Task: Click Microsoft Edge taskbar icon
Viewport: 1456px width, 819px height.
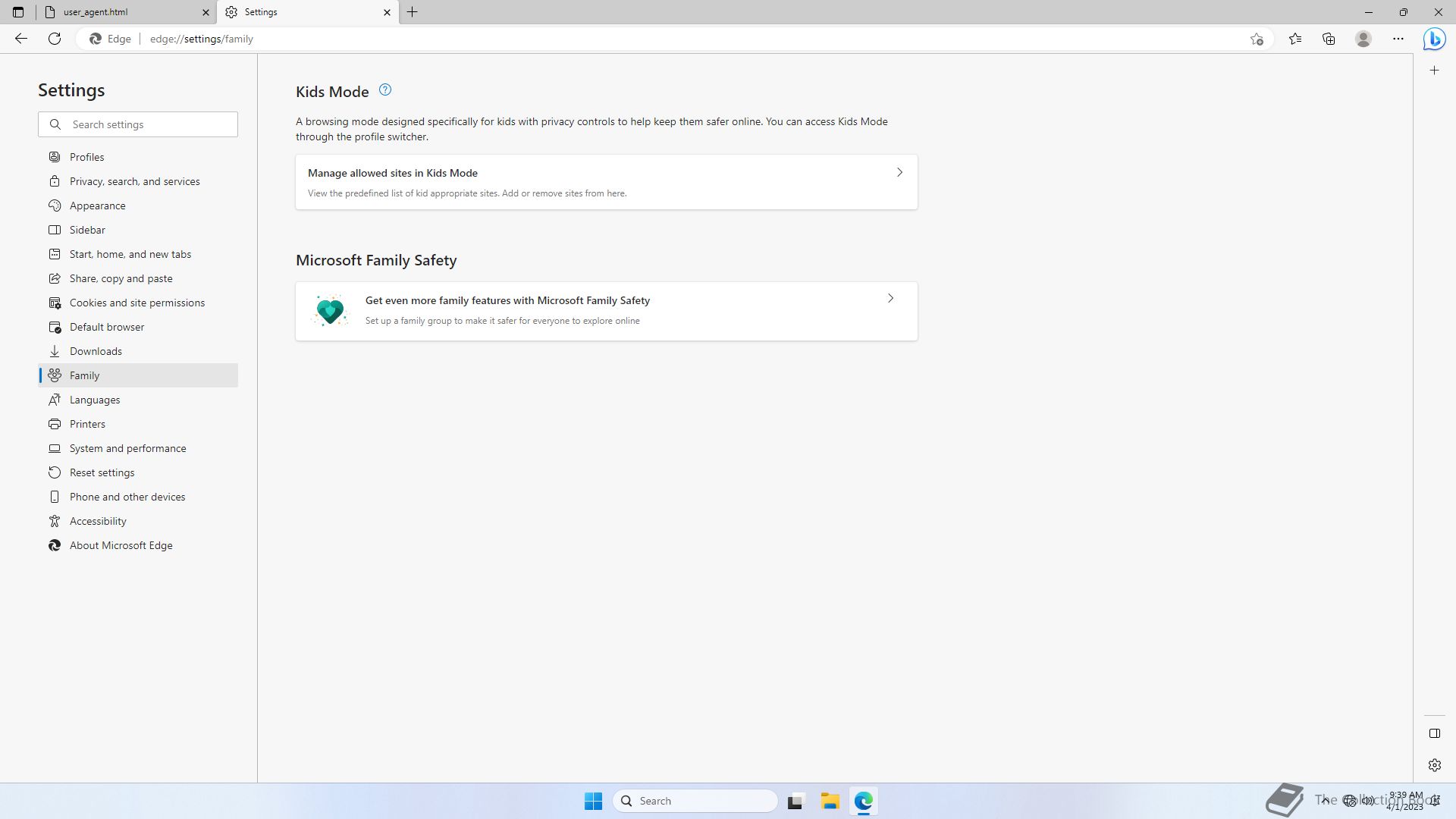Action: coord(864,801)
